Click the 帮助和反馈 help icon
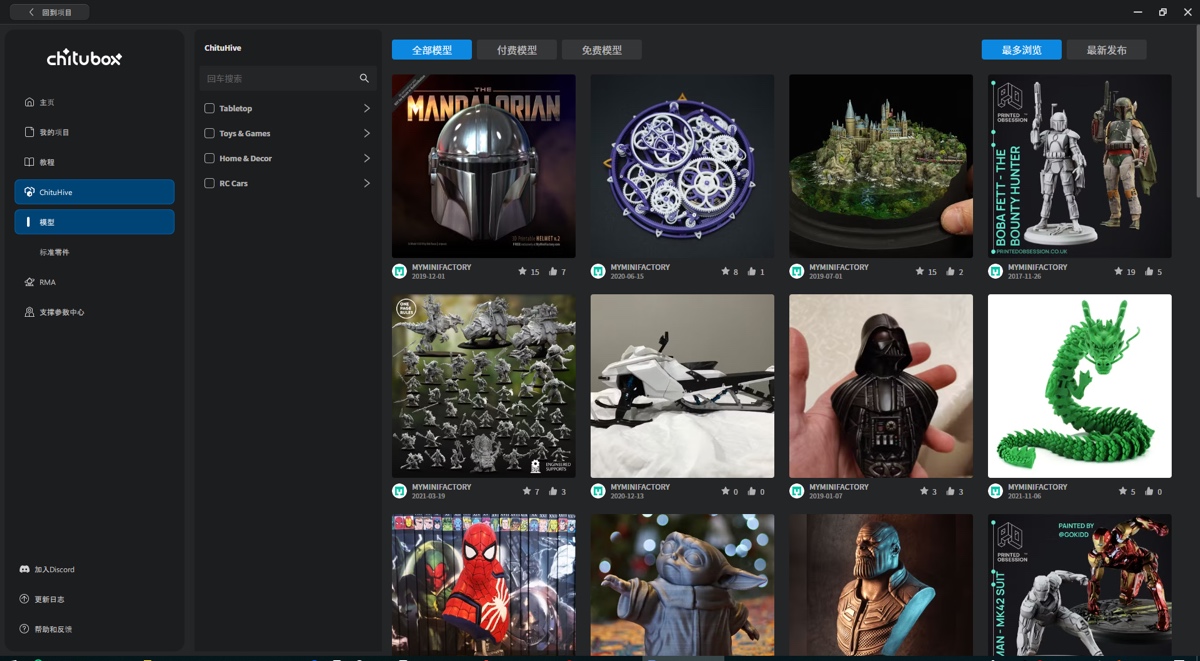This screenshot has height=661, width=1200. click(x=25, y=629)
